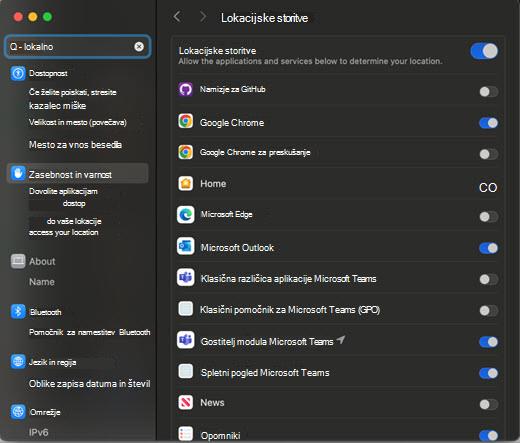Disable location for Google Chrome
Image resolution: width=520 pixels, height=443 pixels.
click(489, 123)
